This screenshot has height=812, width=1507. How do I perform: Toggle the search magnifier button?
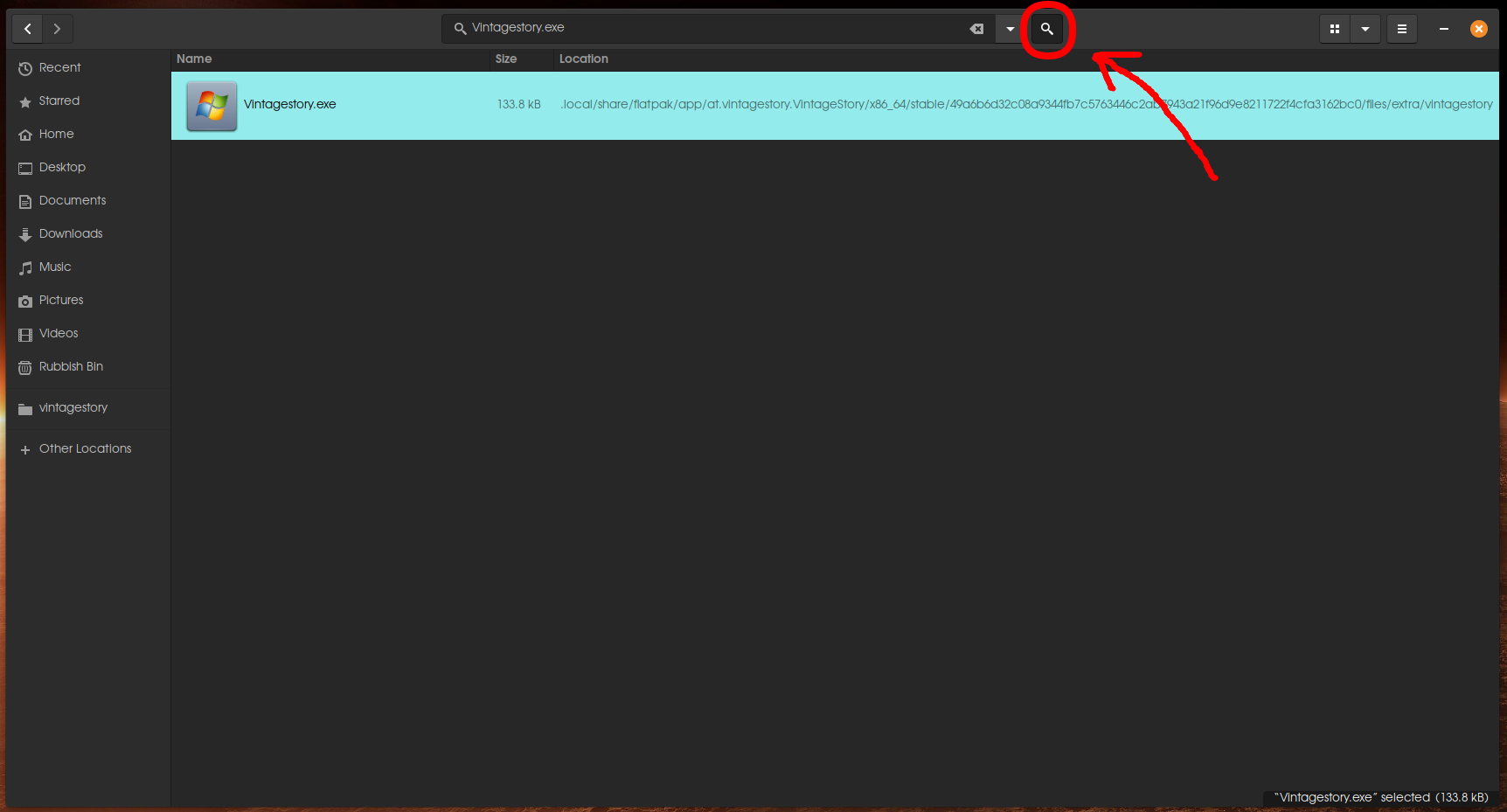(1046, 29)
